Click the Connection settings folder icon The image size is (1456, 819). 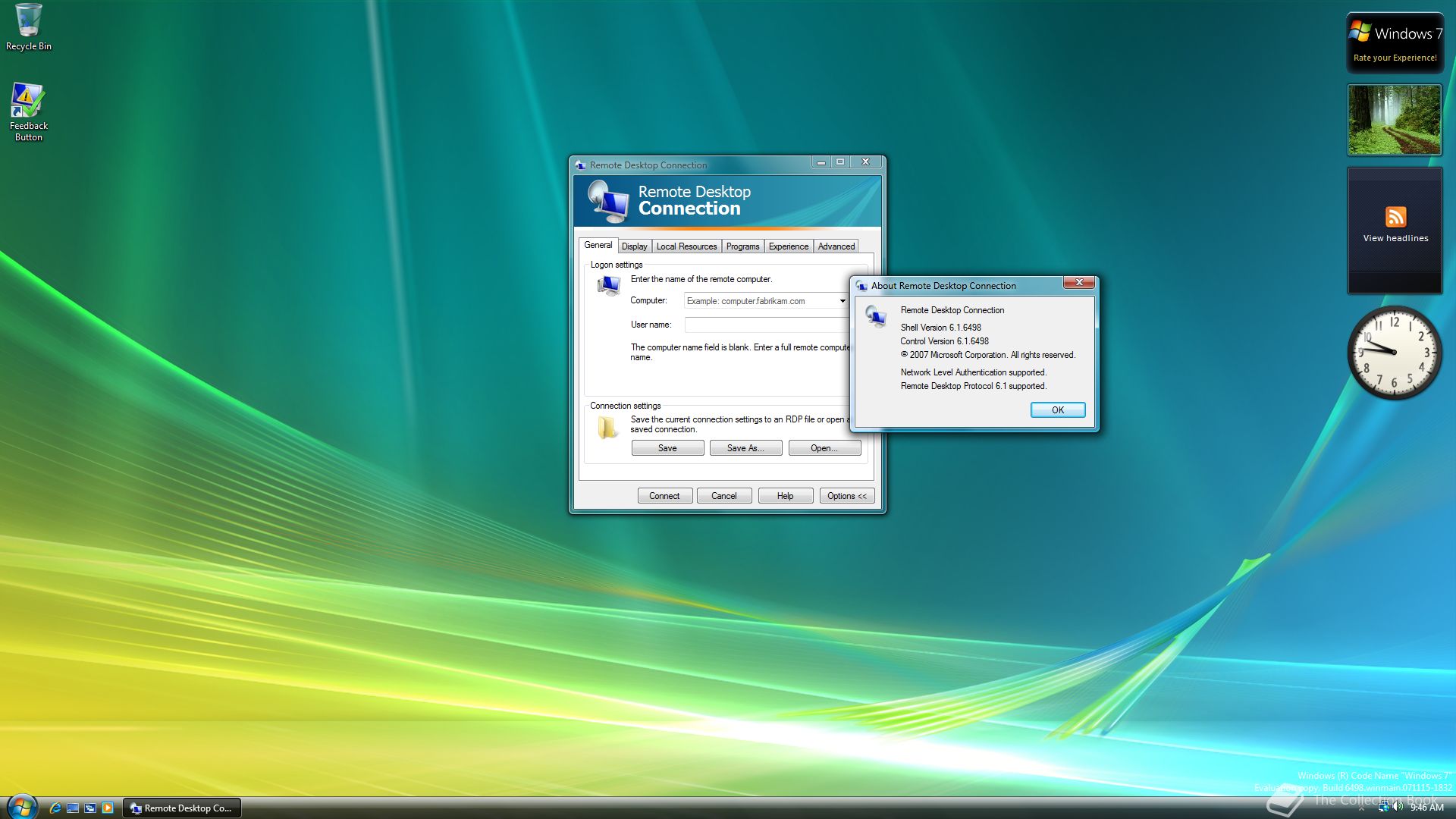(607, 428)
